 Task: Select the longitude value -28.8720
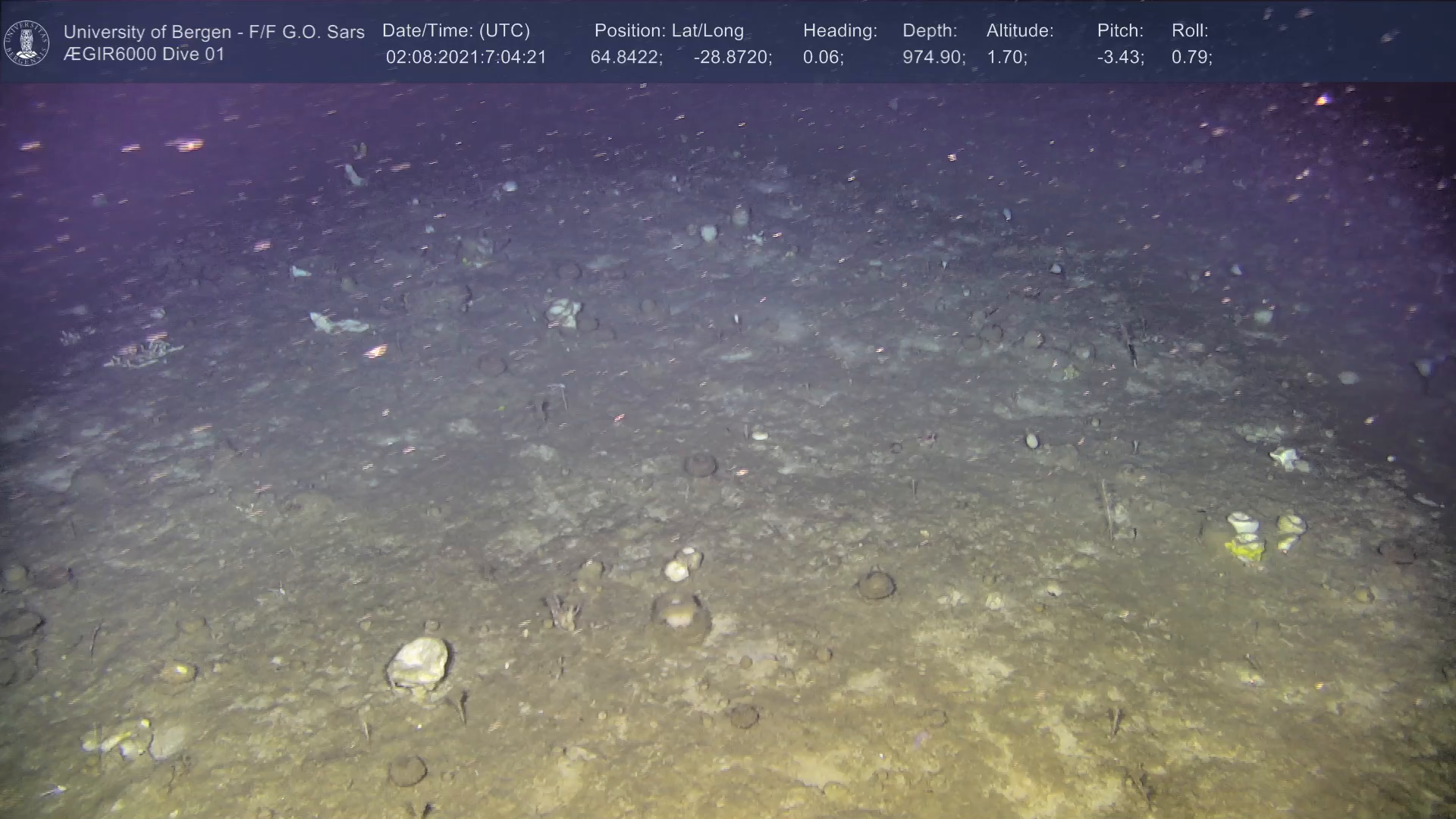[x=732, y=58]
